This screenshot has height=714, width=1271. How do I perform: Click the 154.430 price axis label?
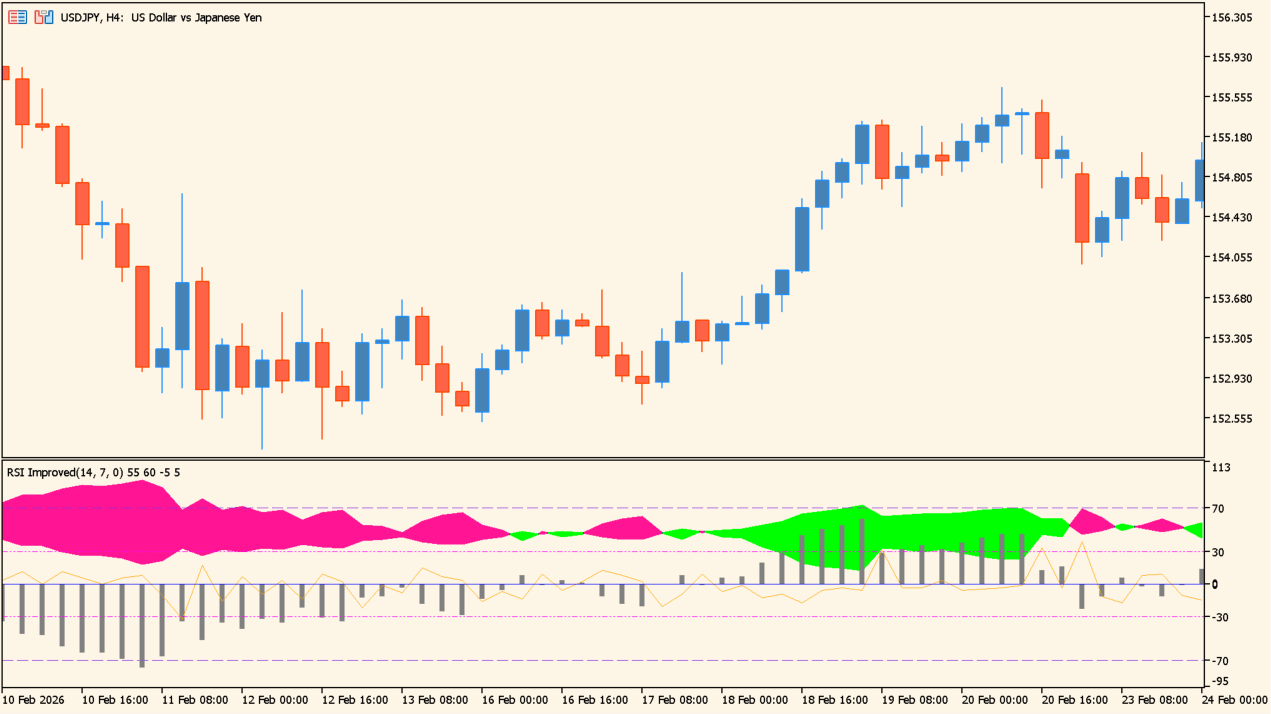pos(1232,218)
